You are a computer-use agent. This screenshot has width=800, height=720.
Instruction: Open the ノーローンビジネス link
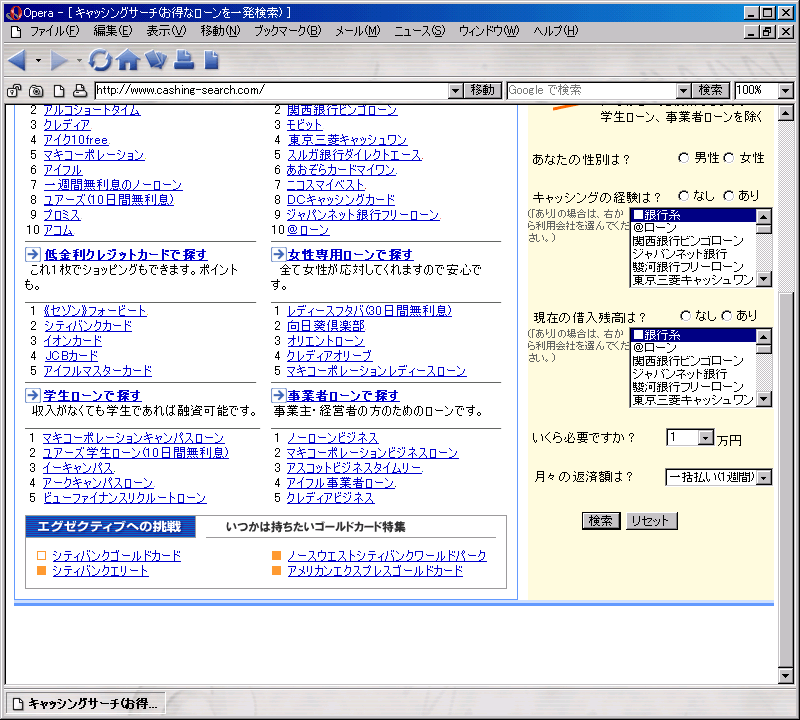(333, 438)
